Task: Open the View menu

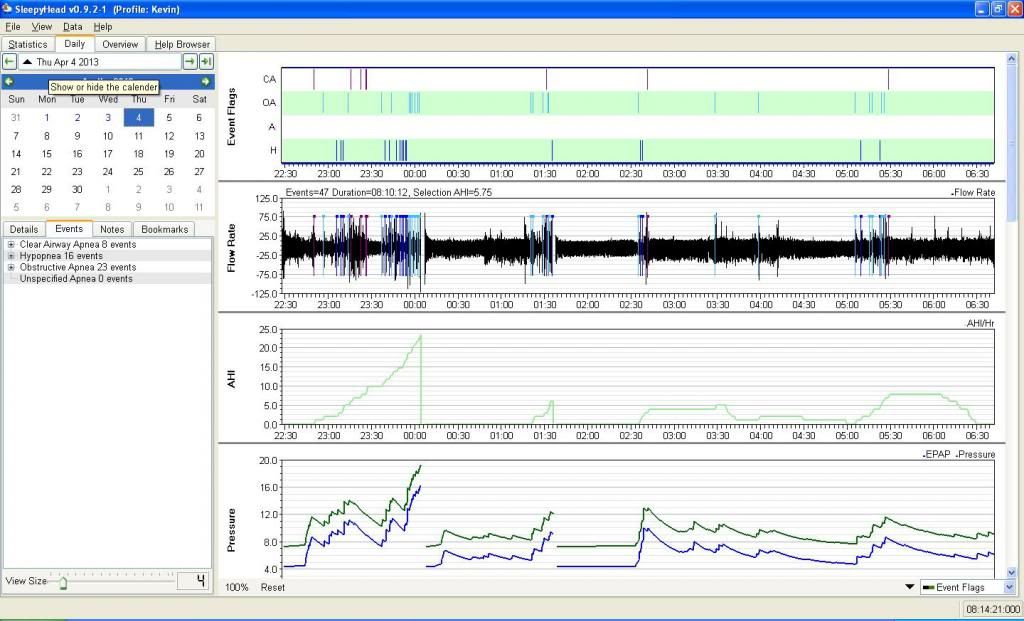Action: point(42,27)
